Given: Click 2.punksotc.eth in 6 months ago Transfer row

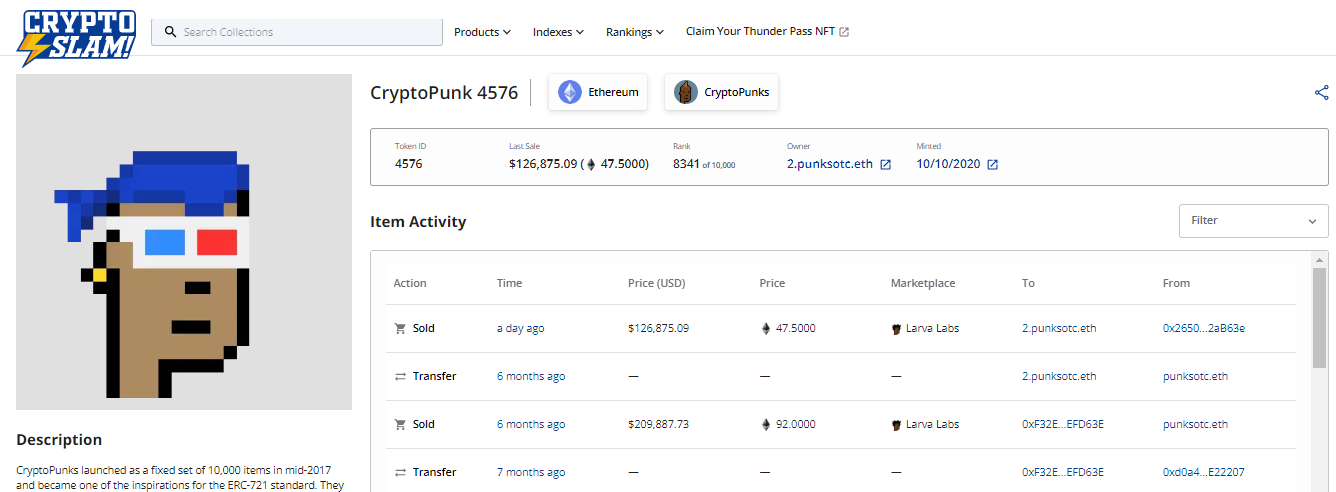Looking at the screenshot, I should [x=1059, y=376].
